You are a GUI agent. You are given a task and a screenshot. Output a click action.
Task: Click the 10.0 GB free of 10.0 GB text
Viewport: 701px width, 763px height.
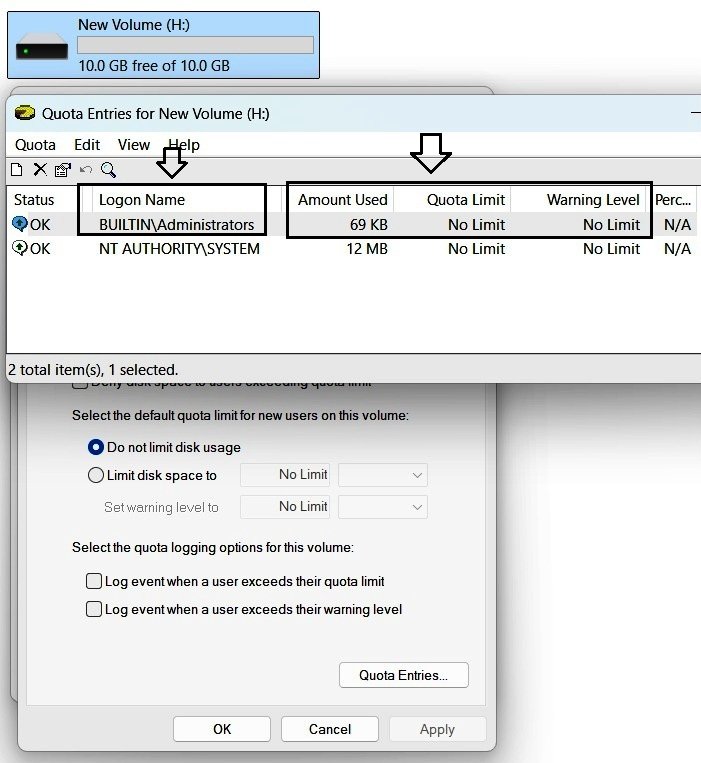pos(154,66)
